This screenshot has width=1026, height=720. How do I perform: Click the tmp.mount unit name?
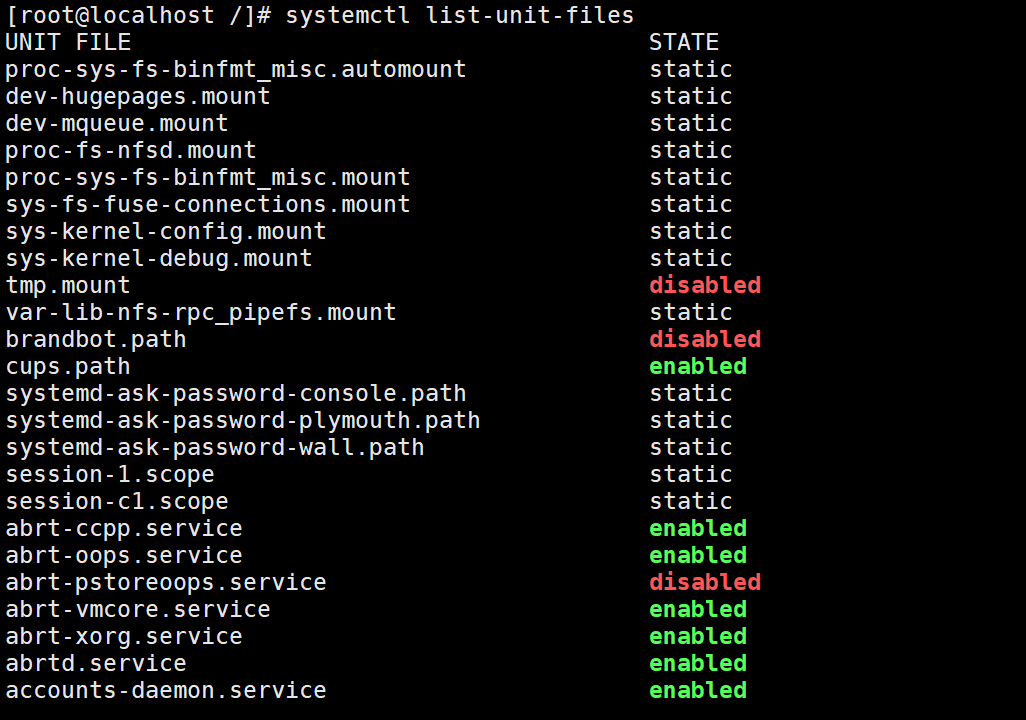[x=68, y=285]
